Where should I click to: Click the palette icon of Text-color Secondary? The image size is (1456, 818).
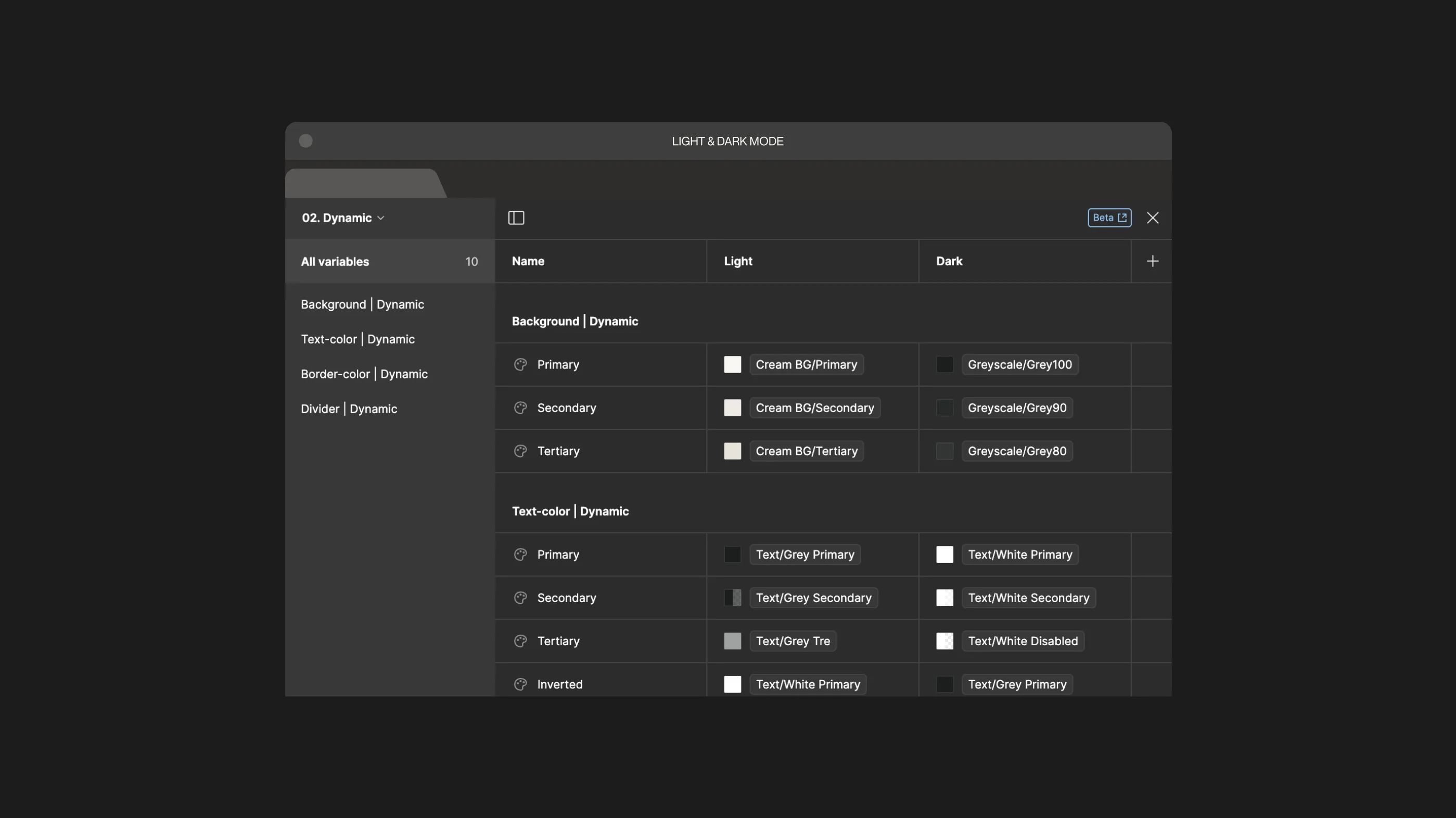(520, 597)
